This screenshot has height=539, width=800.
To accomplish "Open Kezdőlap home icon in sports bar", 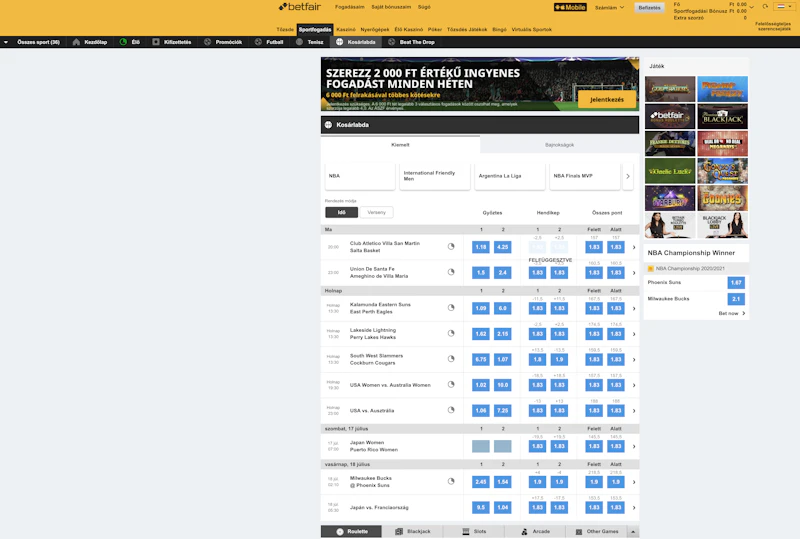I will pyautogui.click(x=90, y=42).
